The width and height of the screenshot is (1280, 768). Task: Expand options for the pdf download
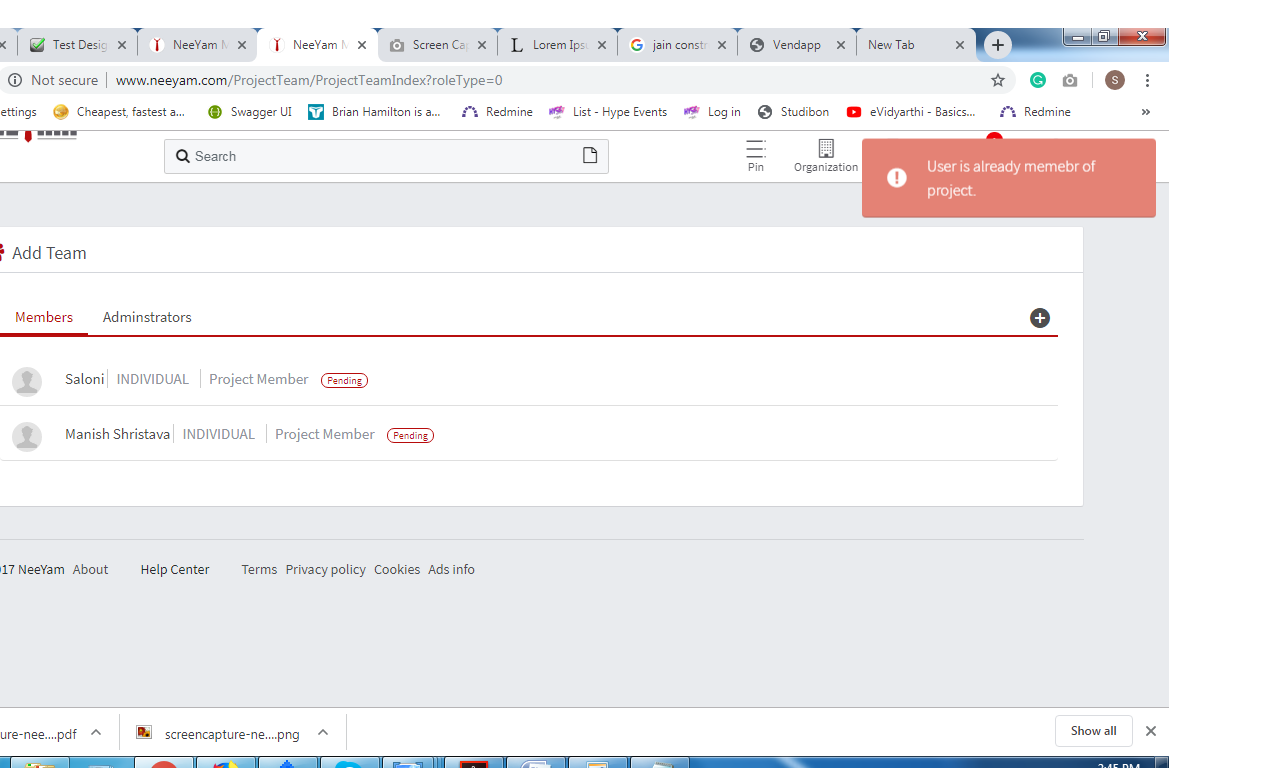pos(96,733)
